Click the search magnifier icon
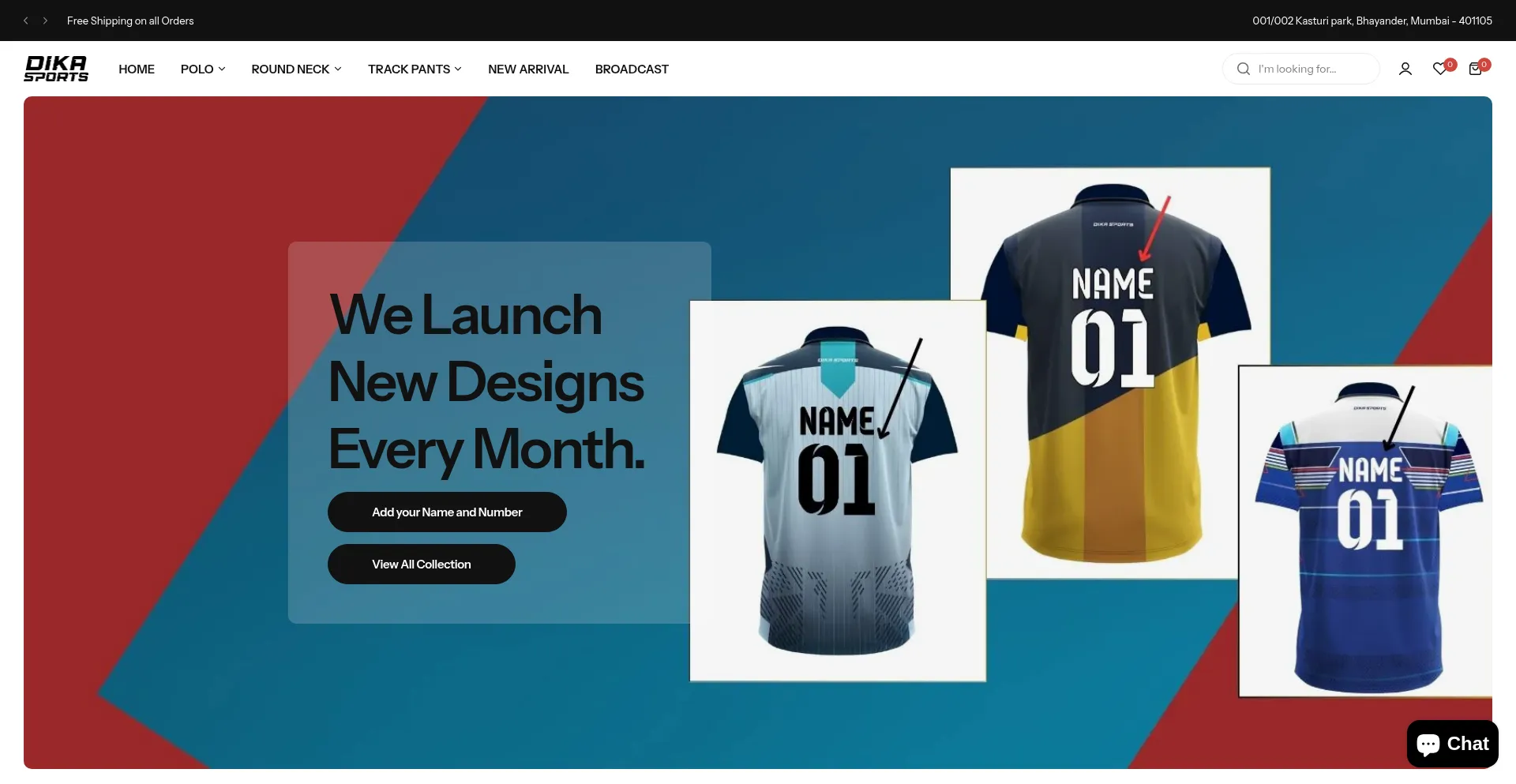The width and height of the screenshot is (1516, 784). coord(1243,69)
